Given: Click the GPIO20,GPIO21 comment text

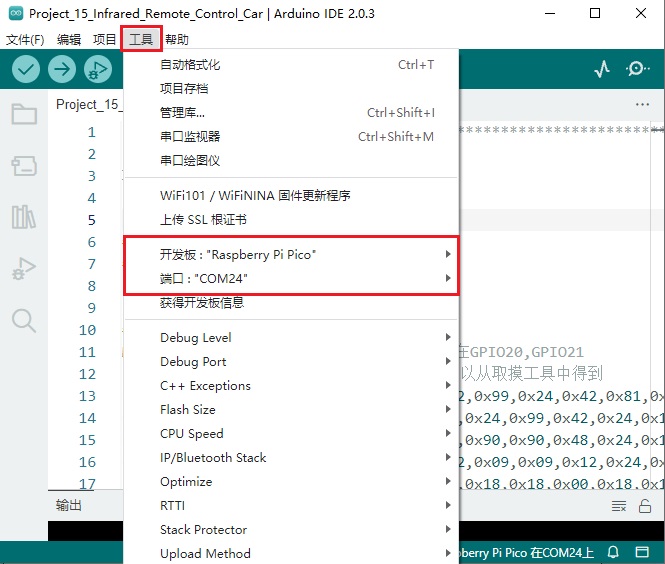Looking at the screenshot, I should tap(526, 352).
